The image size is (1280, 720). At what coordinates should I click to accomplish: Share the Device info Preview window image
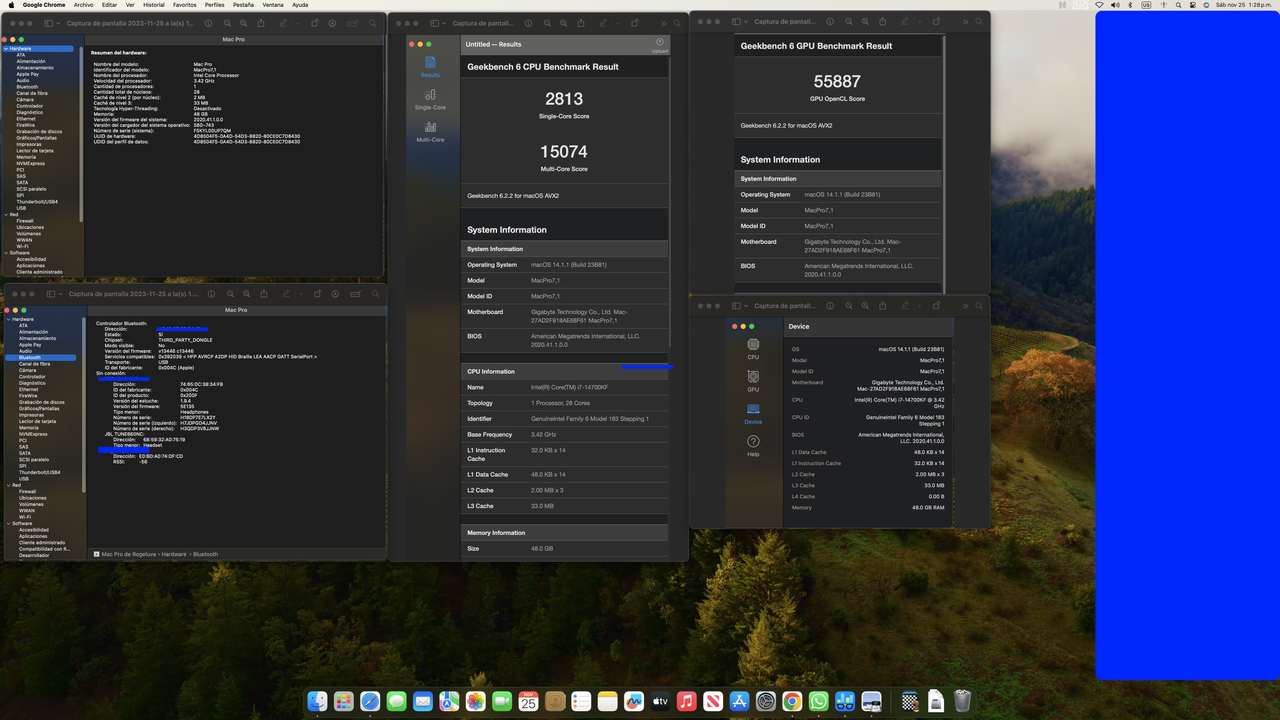pyautogui.click(x=883, y=306)
